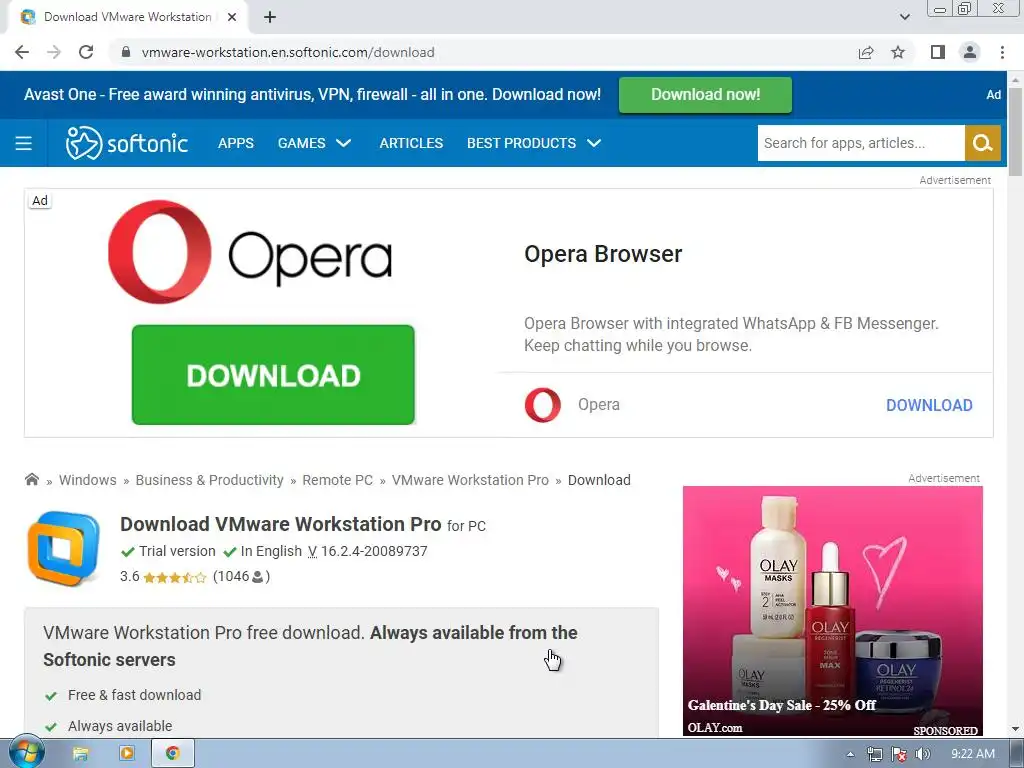Open the Softonic hamburger menu

(24, 143)
